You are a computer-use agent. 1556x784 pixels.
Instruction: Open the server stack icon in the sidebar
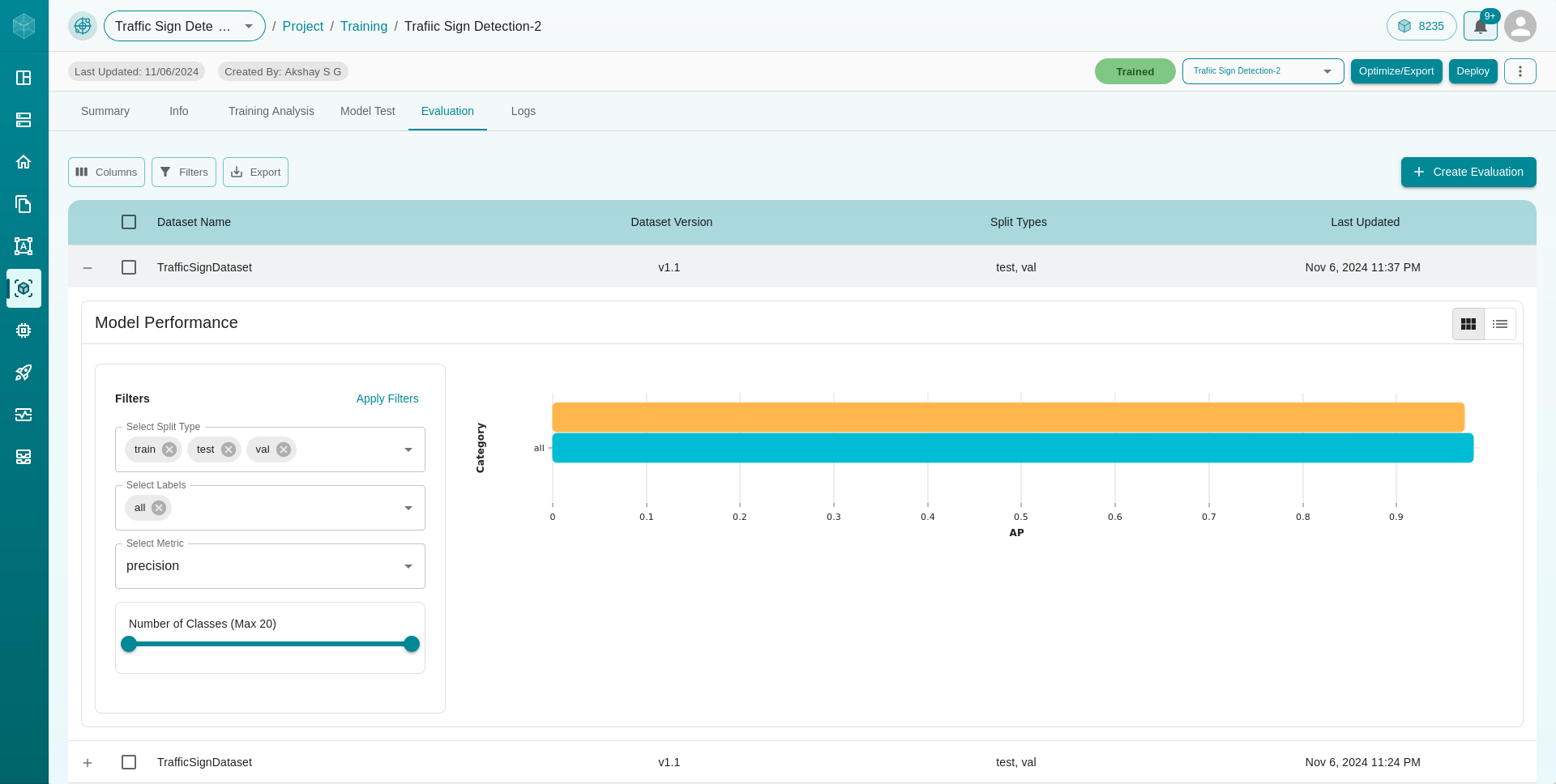pos(24,120)
